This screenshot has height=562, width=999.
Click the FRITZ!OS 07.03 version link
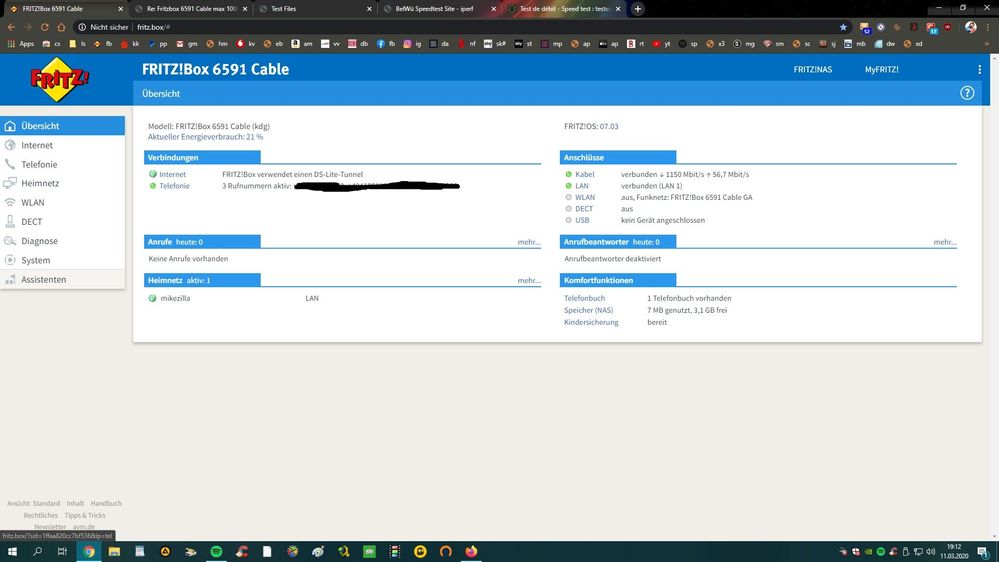(x=608, y=126)
